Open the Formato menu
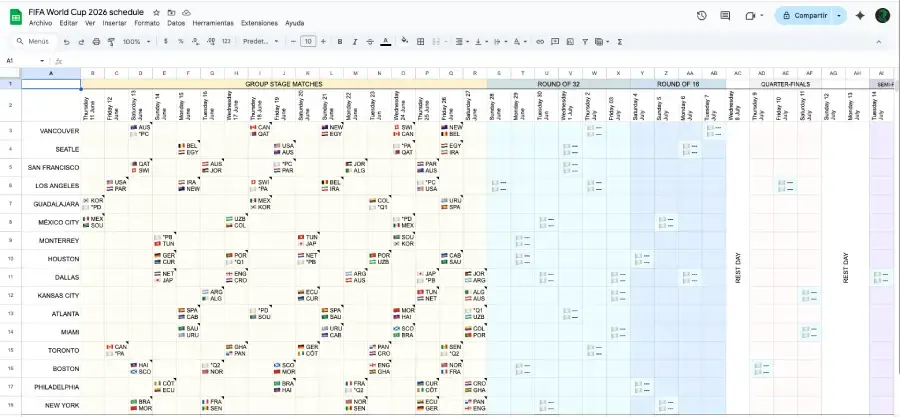The height and width of the screenshot is (417, 900). (147, 24)
